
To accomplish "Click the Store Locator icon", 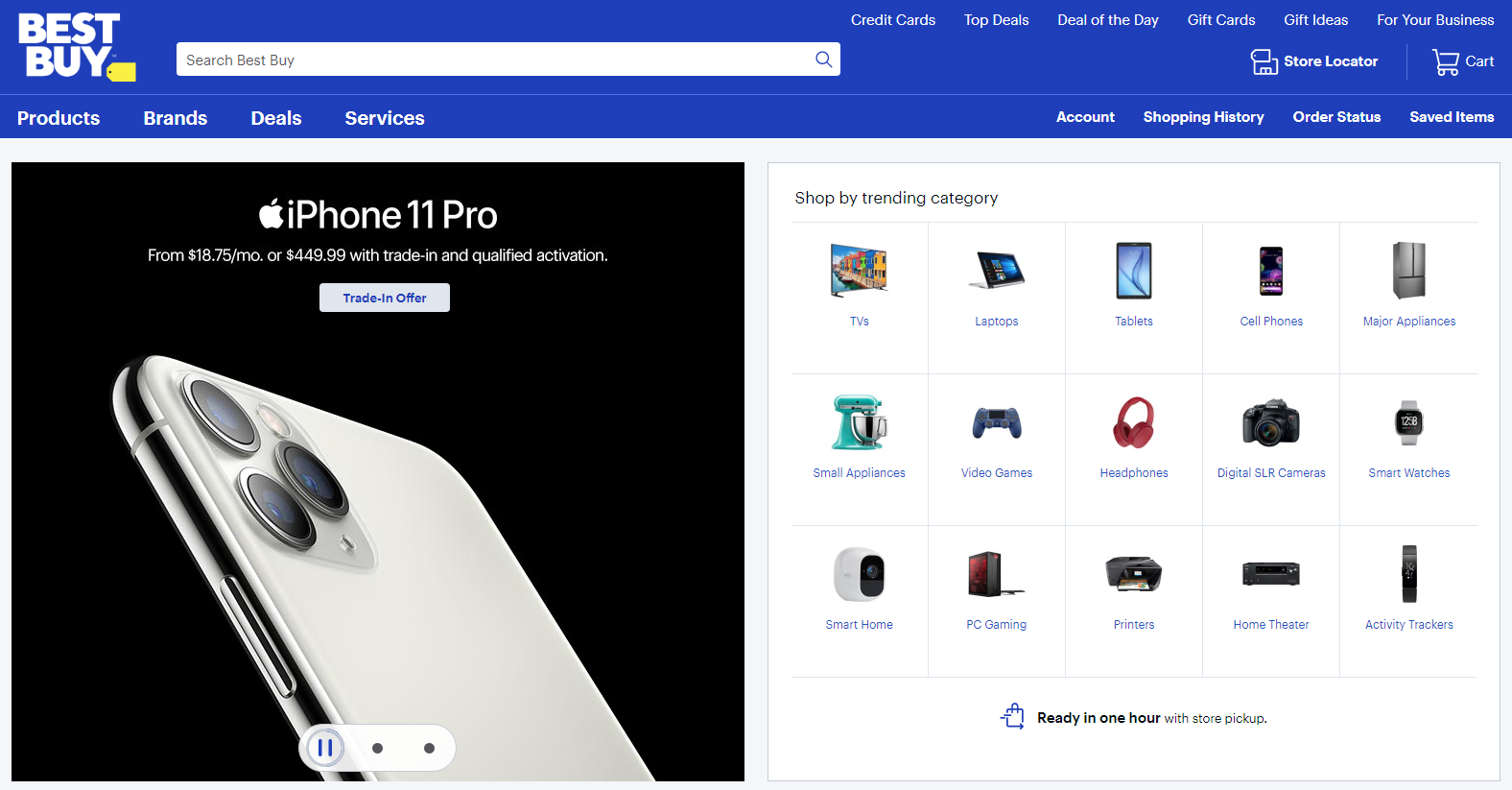I will (1264, 62).
